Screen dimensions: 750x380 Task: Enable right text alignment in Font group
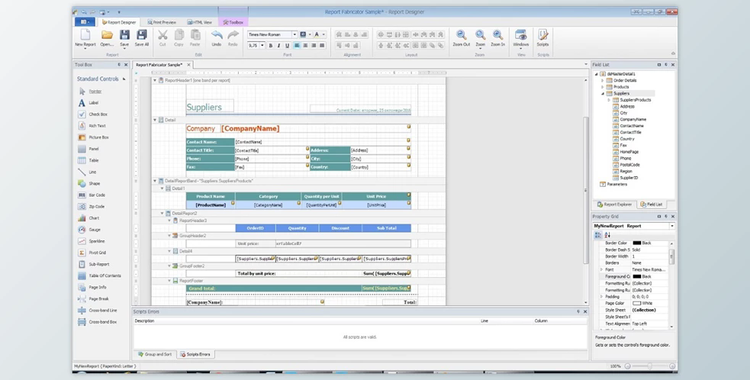coord(313,45)
